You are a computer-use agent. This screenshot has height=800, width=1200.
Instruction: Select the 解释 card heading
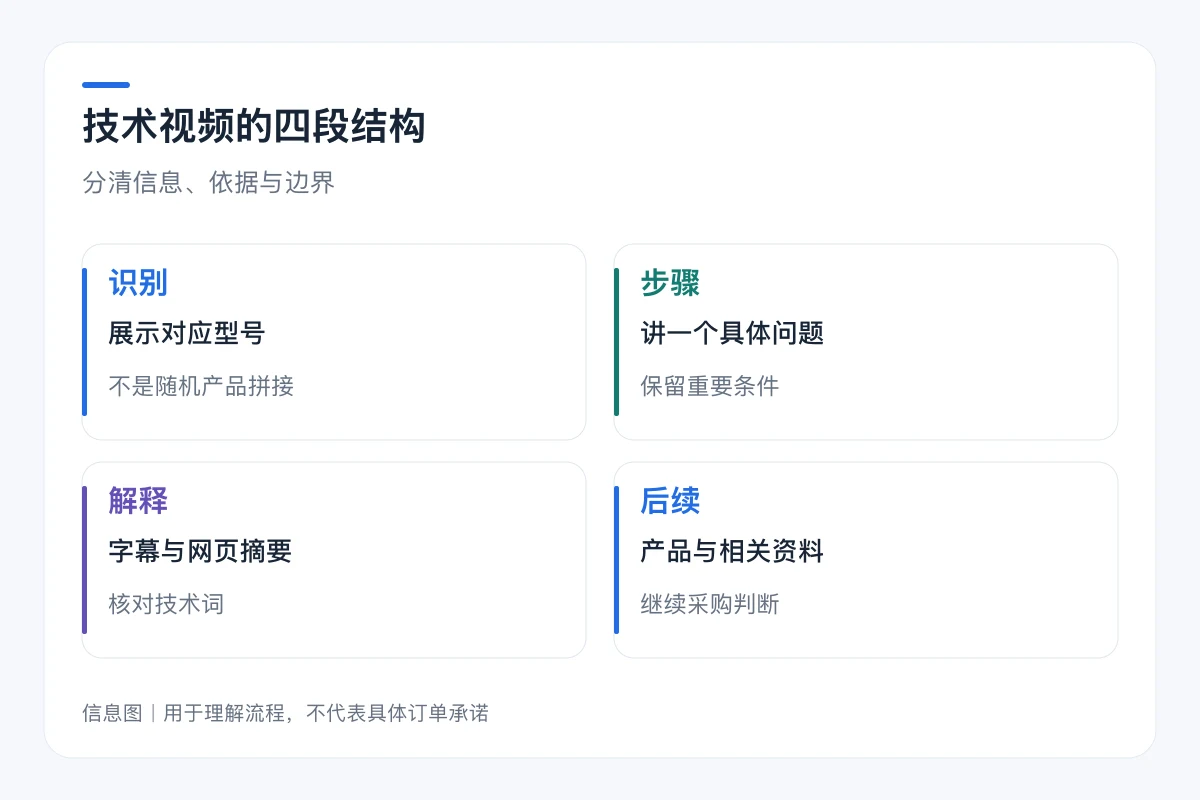pos(138,501)
